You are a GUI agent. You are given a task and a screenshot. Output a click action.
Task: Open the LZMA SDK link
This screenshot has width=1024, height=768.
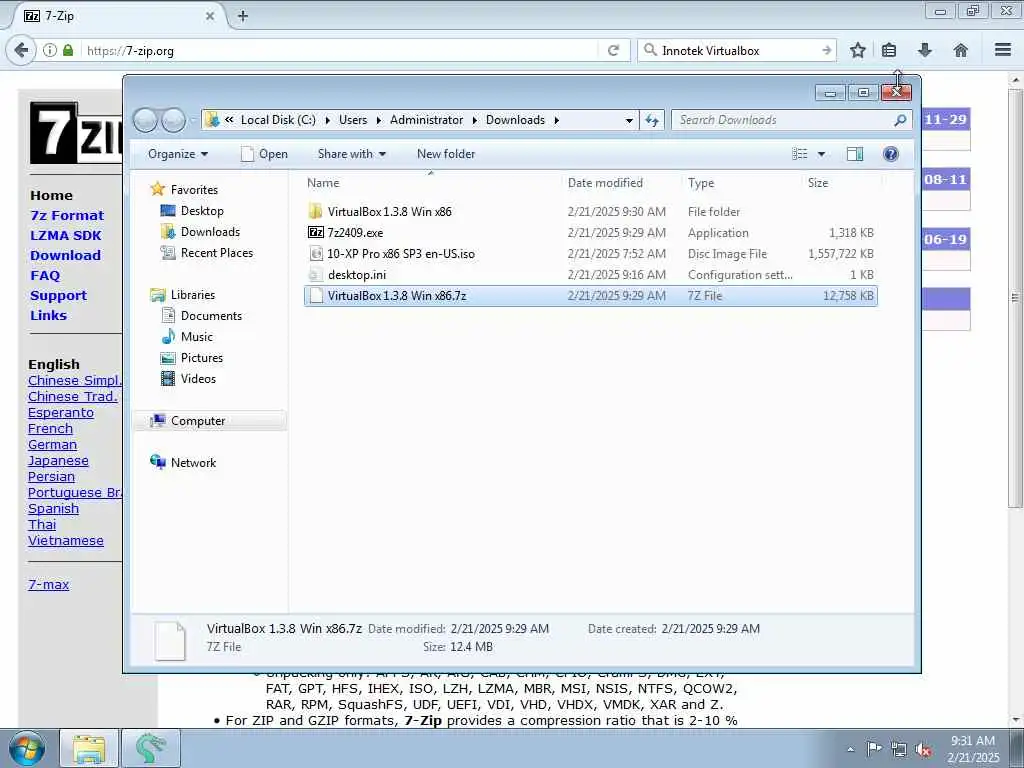[x=66, y=235]
